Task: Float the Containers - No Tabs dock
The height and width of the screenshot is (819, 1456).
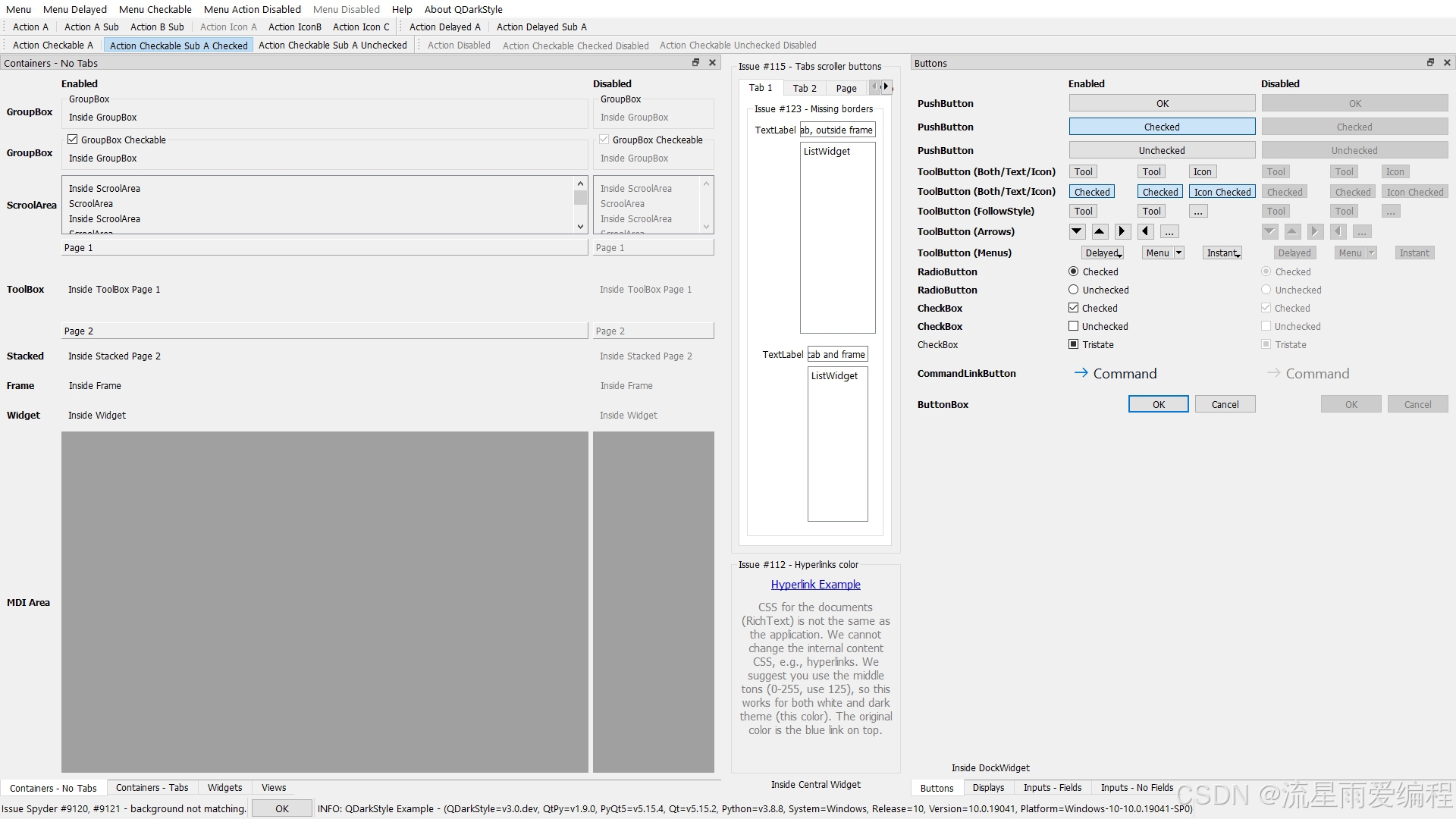Action: tap(695, 63)
